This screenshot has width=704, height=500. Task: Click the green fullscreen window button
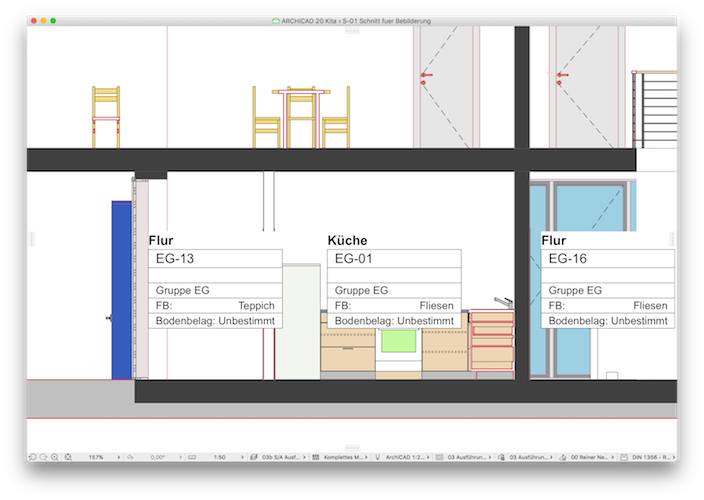tap(53, 21)
